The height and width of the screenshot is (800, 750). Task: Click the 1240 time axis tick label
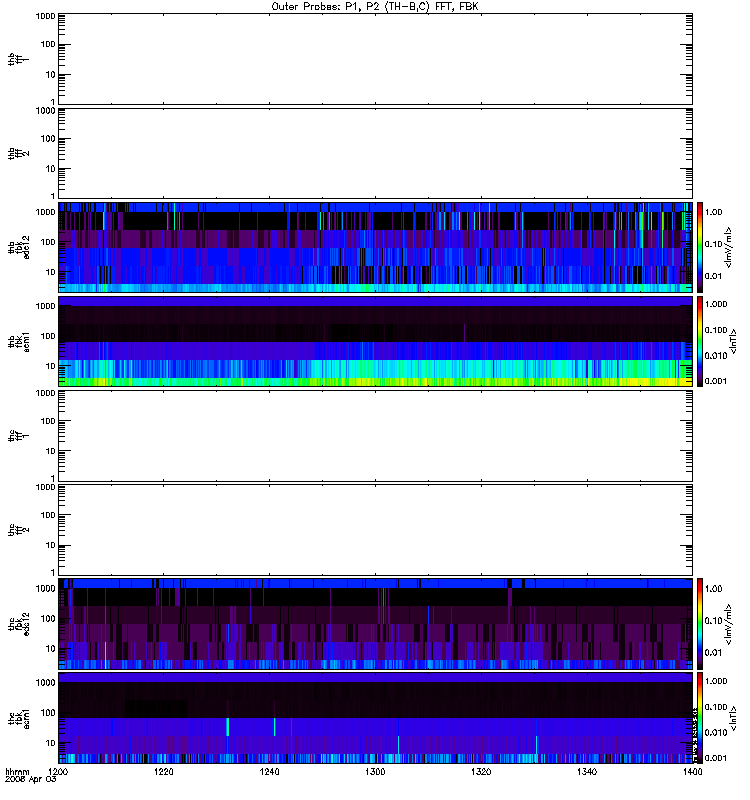[x=269, y=772]
